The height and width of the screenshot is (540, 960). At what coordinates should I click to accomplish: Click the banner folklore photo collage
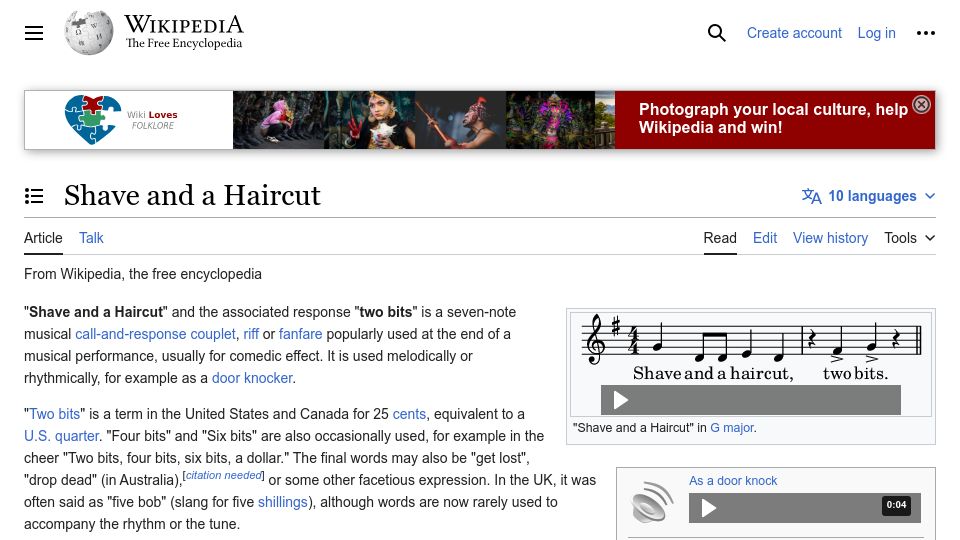coord(424,120)
